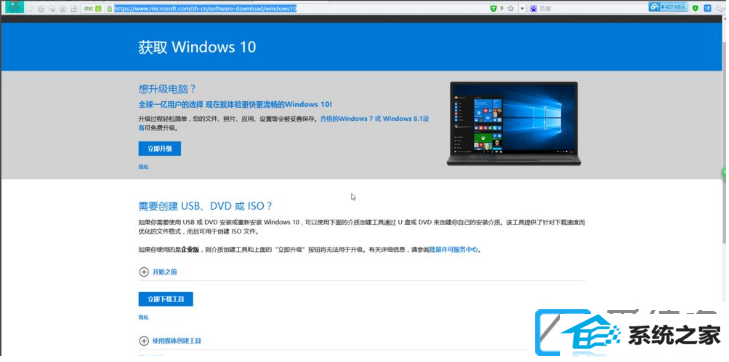This screenshot has height=362, width=729.
Task: Click the laptop Windows 10 image
Action: [514, 124]
